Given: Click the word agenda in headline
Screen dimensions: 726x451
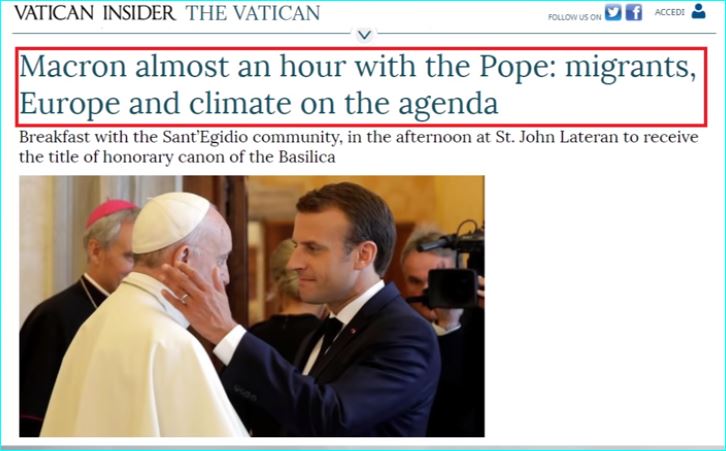Looking at the screenshot, I should click(x=448, y=105).
